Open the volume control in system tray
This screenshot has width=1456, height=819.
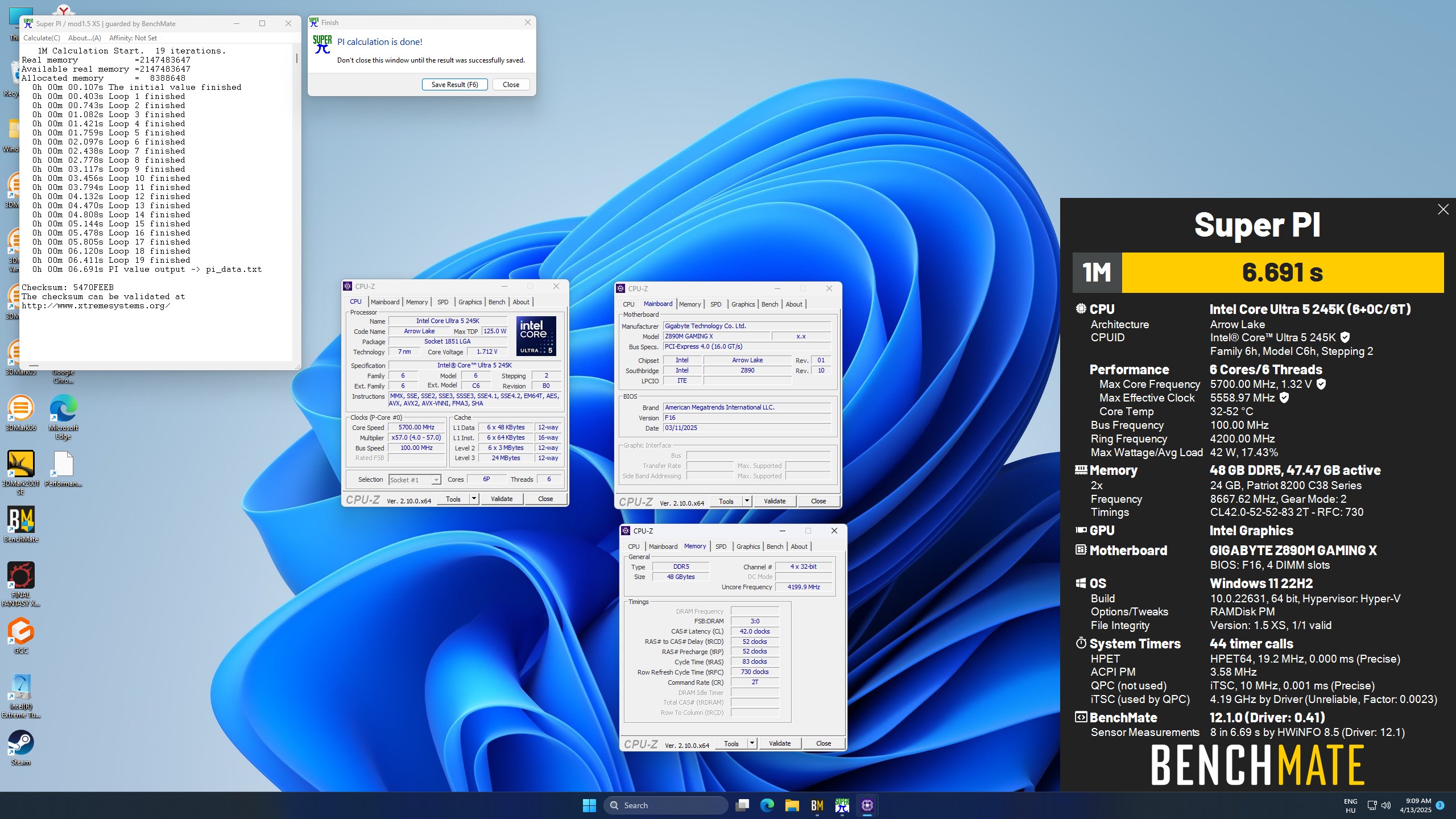tap(1386, 805)
